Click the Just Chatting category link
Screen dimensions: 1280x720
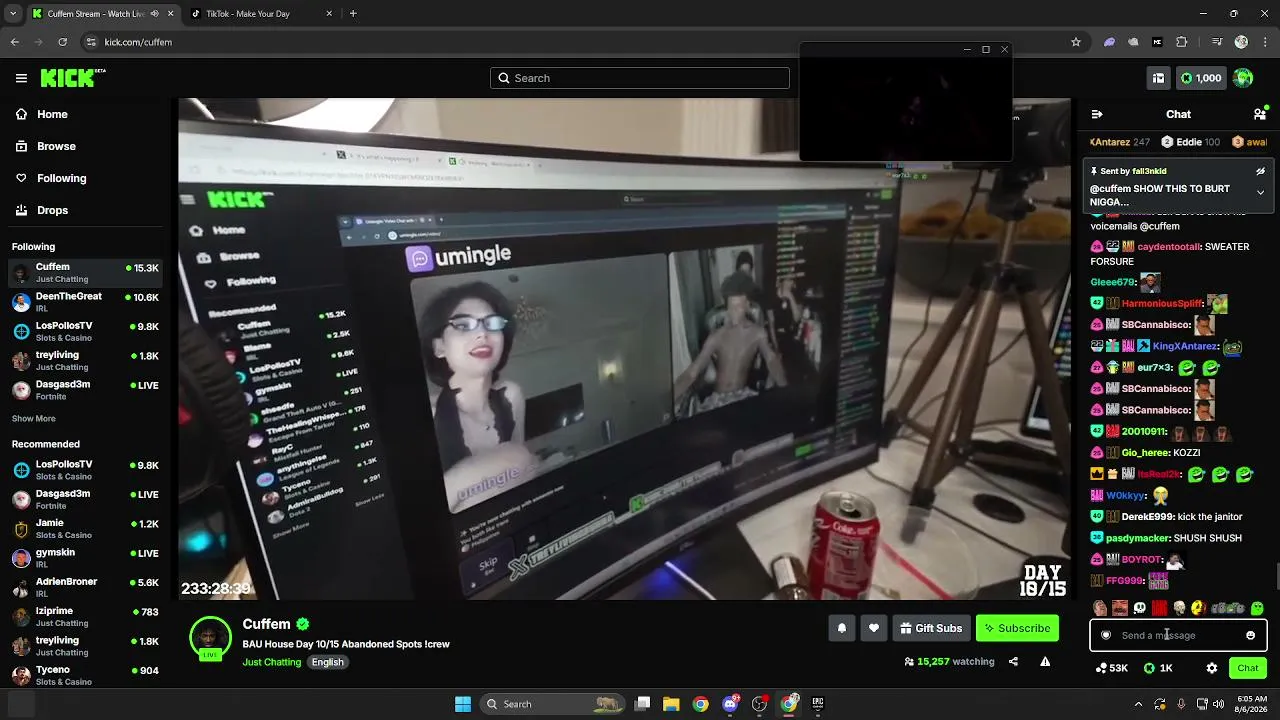click(x=271, y=662)
